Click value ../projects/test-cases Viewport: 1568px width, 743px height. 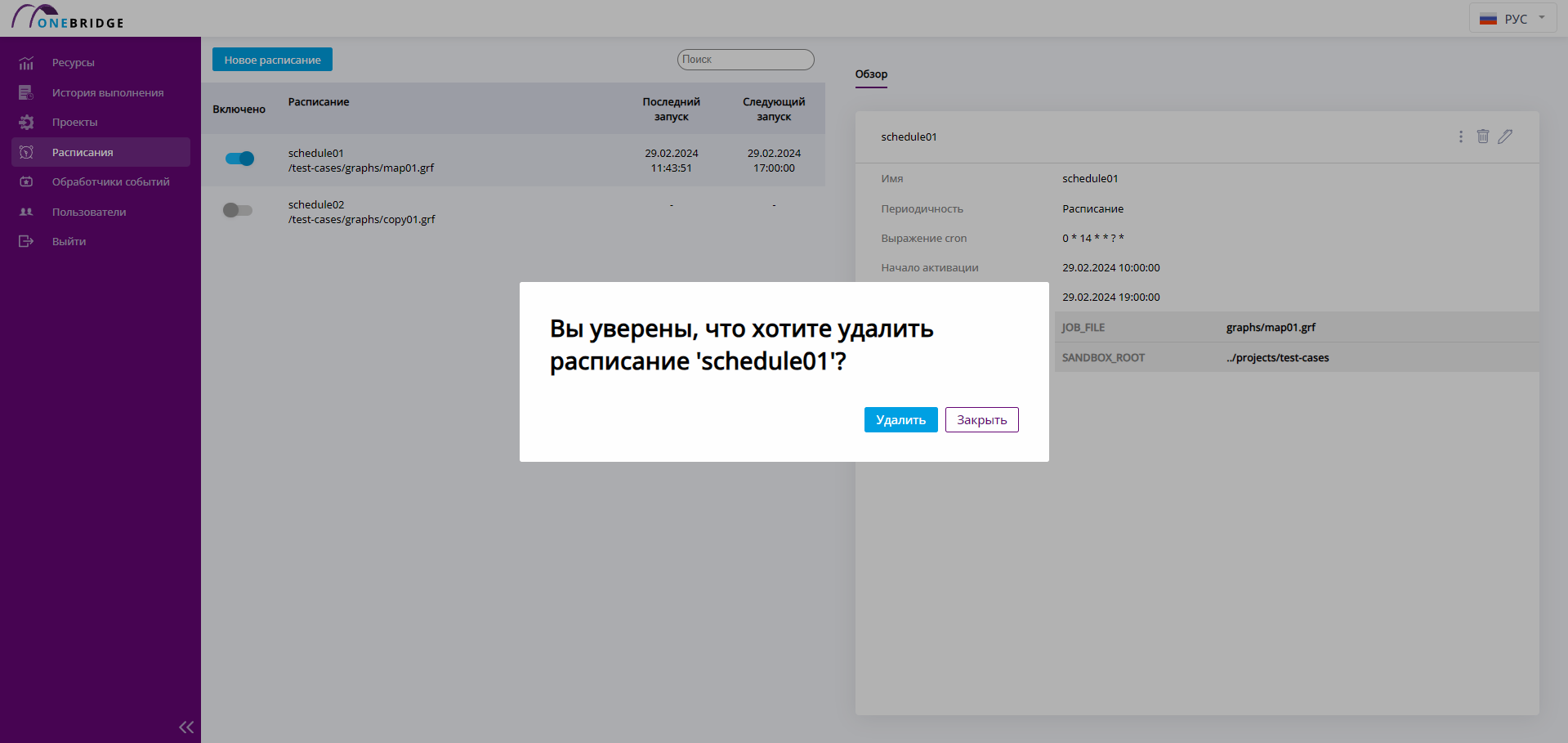[1277, 357]
